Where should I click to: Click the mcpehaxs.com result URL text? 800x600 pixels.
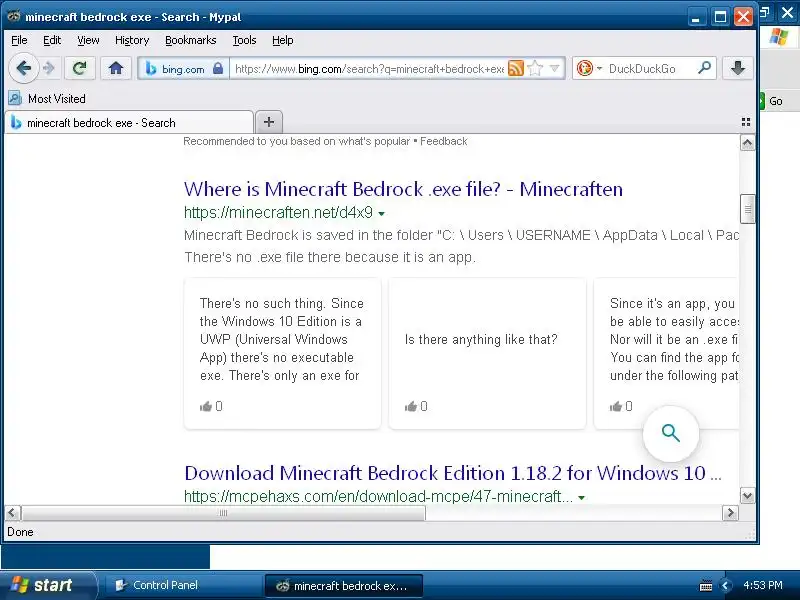click(378, 496)
